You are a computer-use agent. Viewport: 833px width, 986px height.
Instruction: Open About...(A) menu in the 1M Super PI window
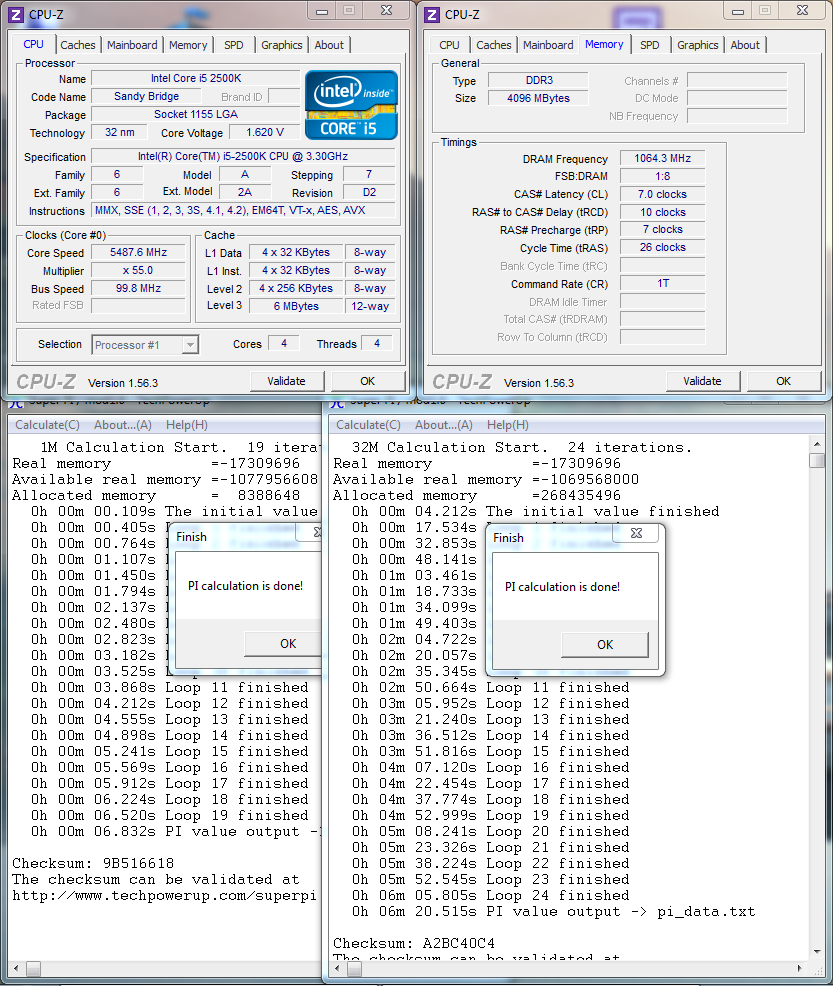pyautogui.click(x=123, y=425)
